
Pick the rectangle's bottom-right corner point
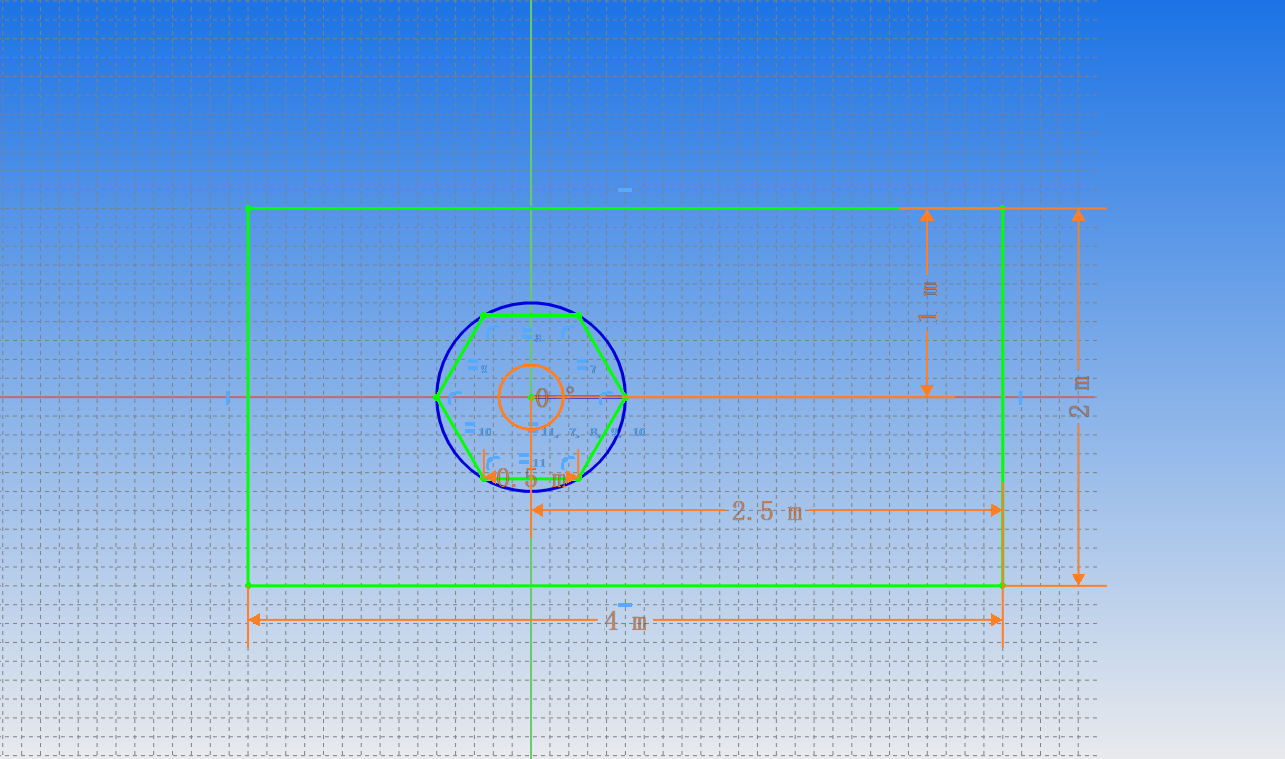[1003, 585]
